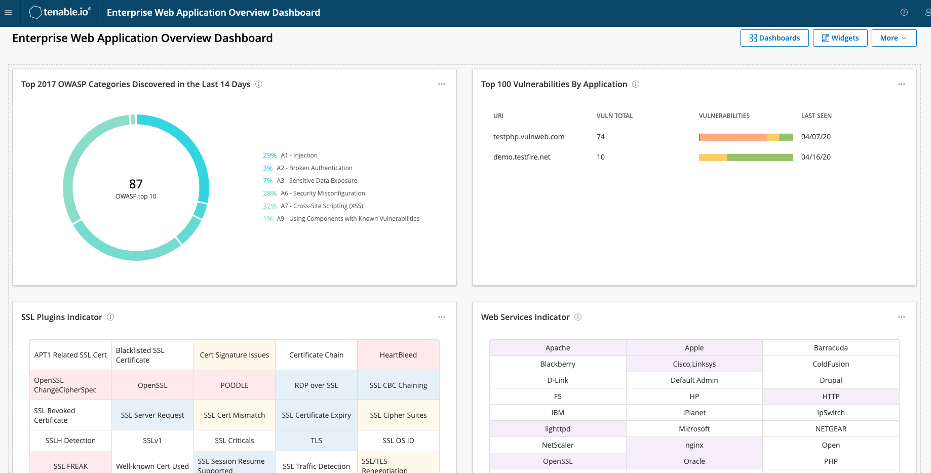Click the SSL CBC Chaining cell

click(x=398, y=385)
